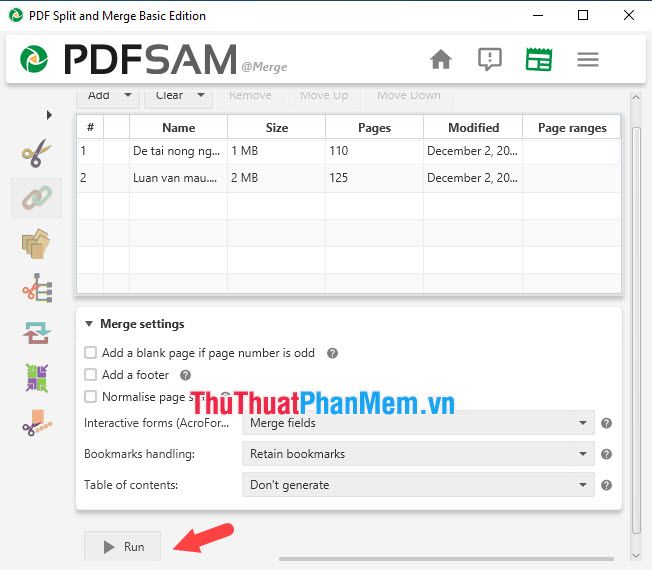Screen dimensions: 652x570
Task: Sort by the Size column header
Action: (x=277, y=127)
